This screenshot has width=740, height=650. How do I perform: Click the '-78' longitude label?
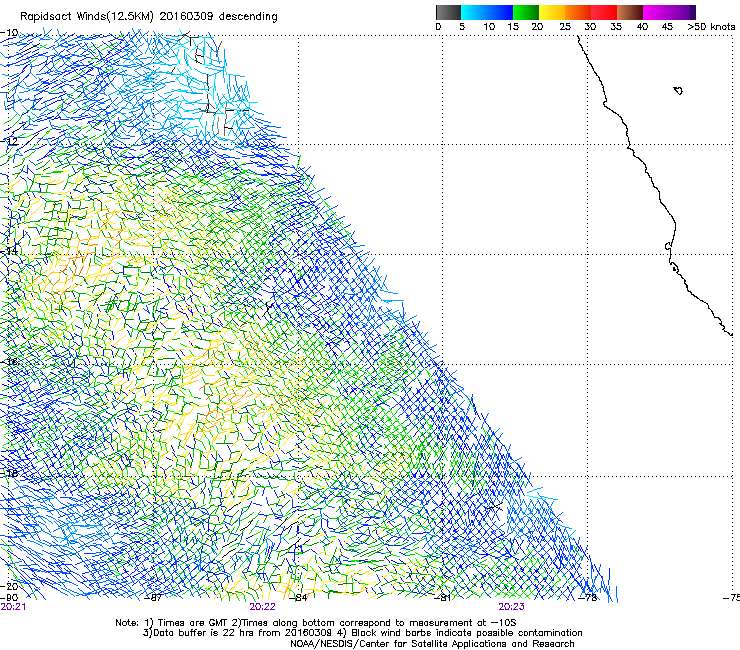588,598
